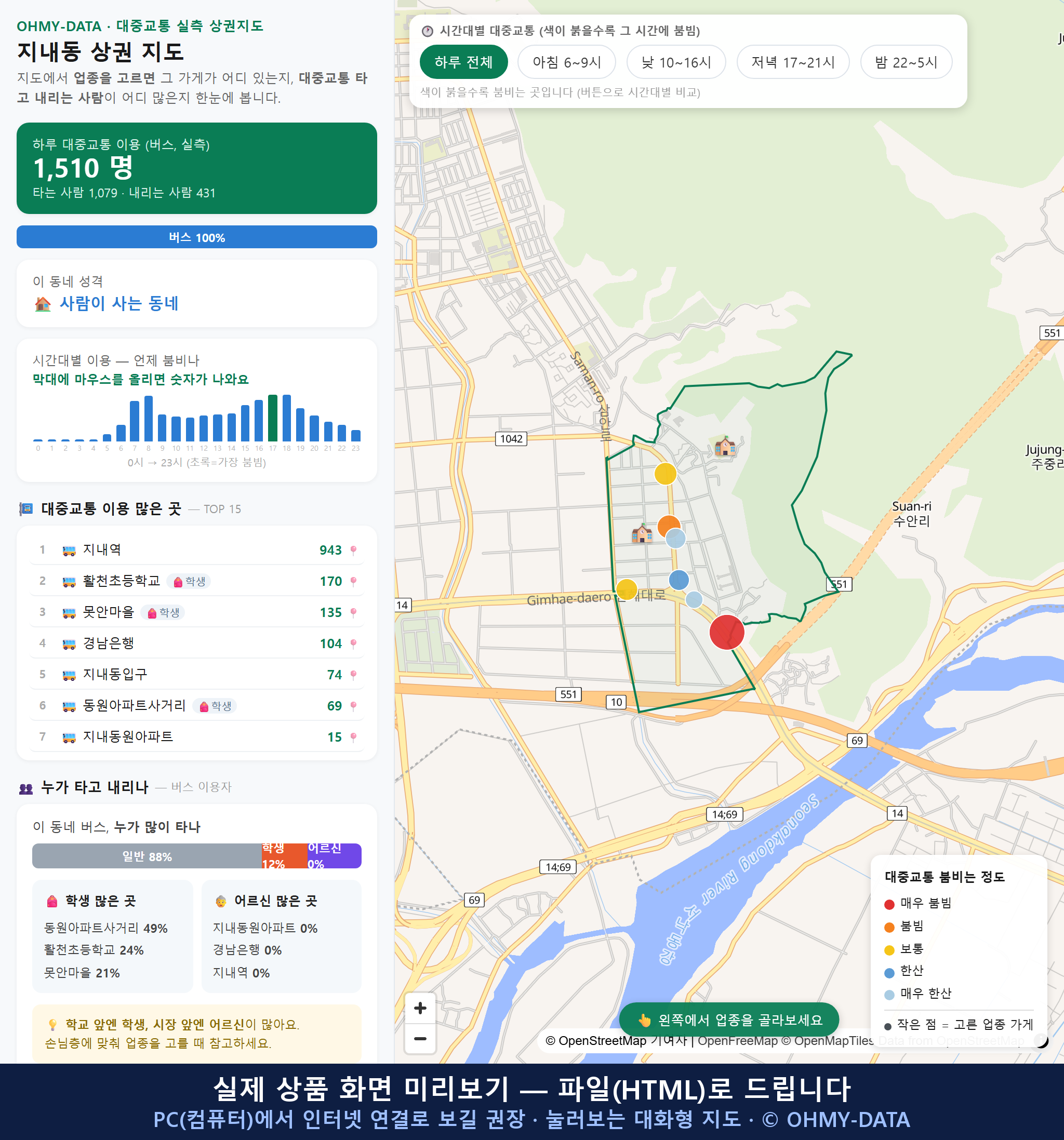This screenshot has width=1064, height=1140.
Task: Click the 18시 bar in hourly chart
Action: click(287, 418)
